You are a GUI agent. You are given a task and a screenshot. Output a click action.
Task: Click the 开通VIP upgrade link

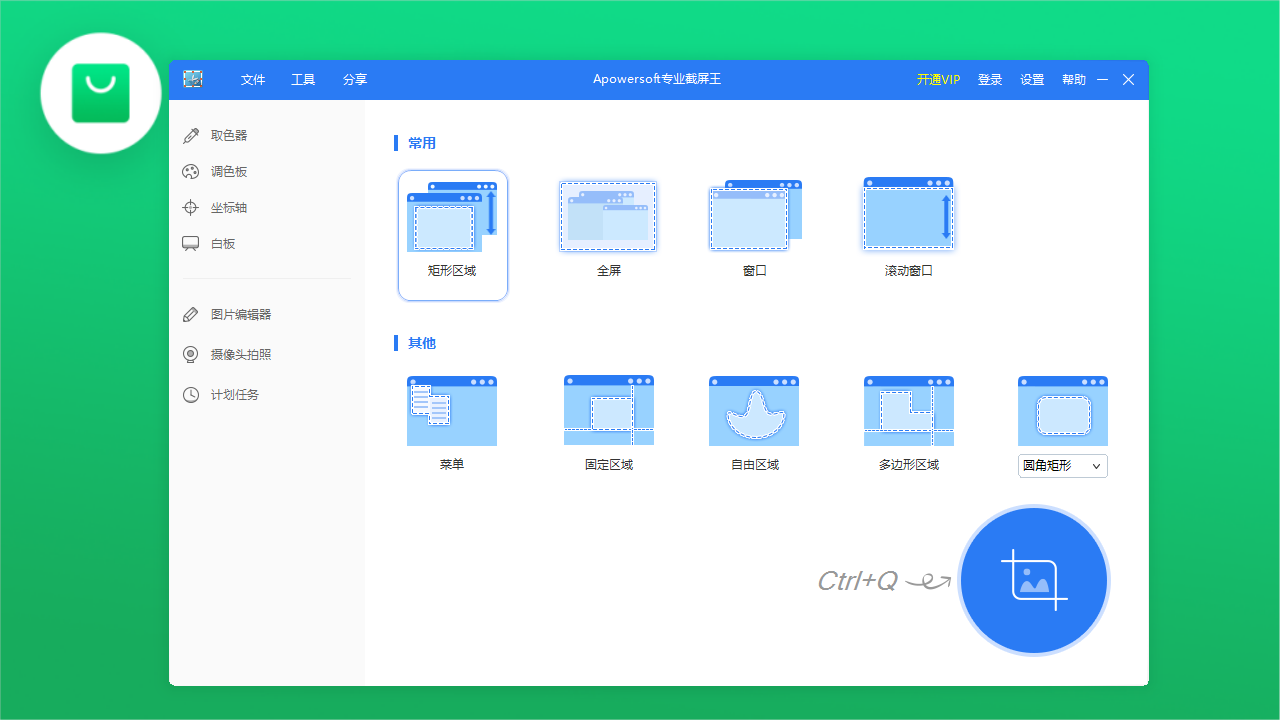pyautogui.click(x=938, y=79)
